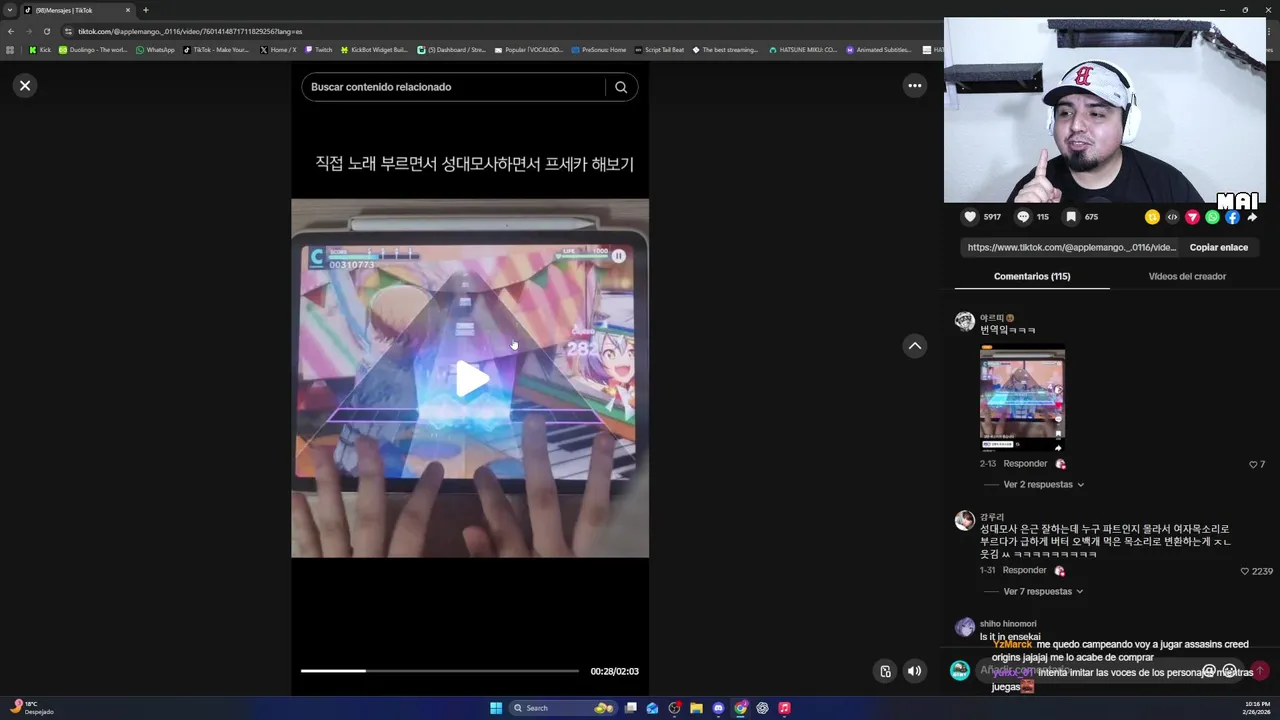Open Home / X bookmark
Image resolution: width=1280 pixels, height=720 pixels.
coord(278,50)
